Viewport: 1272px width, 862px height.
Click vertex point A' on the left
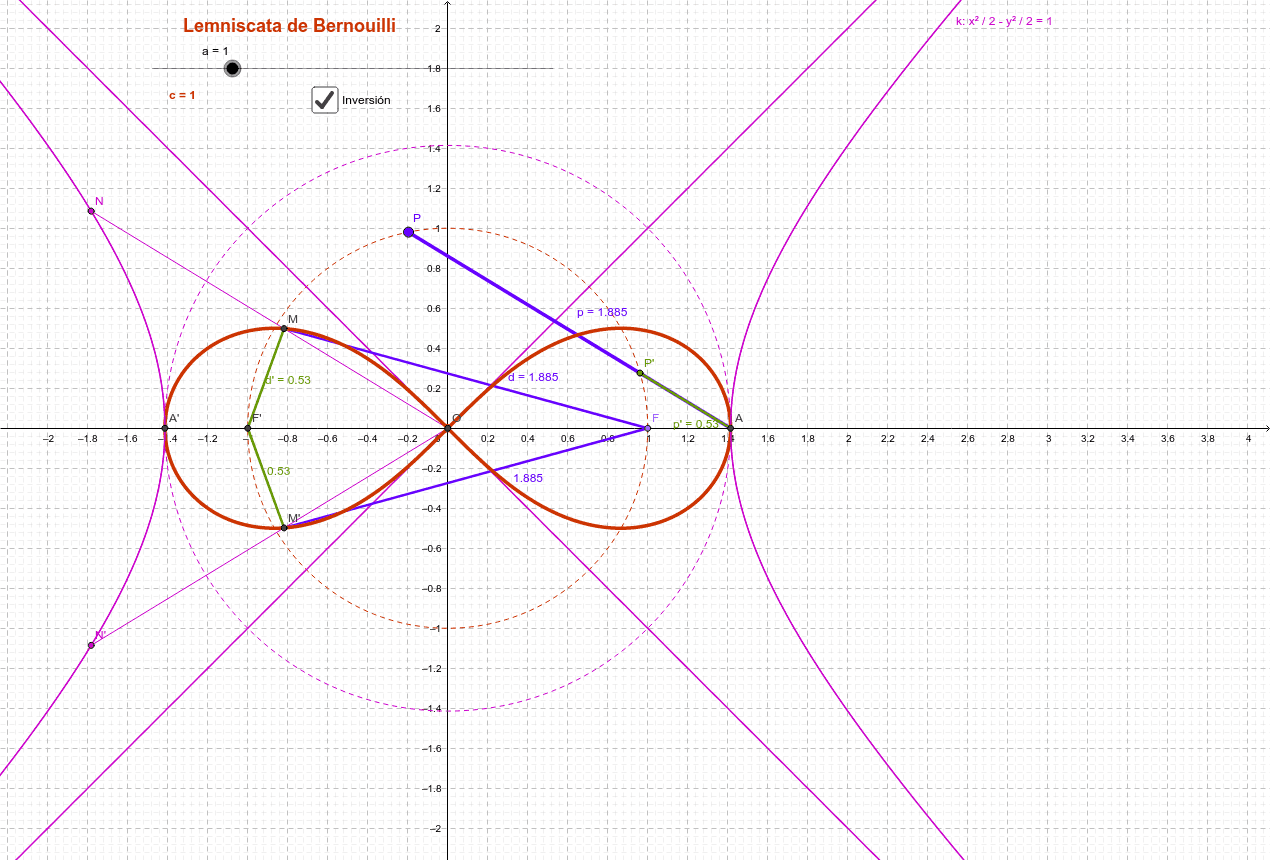coord(165,428)
